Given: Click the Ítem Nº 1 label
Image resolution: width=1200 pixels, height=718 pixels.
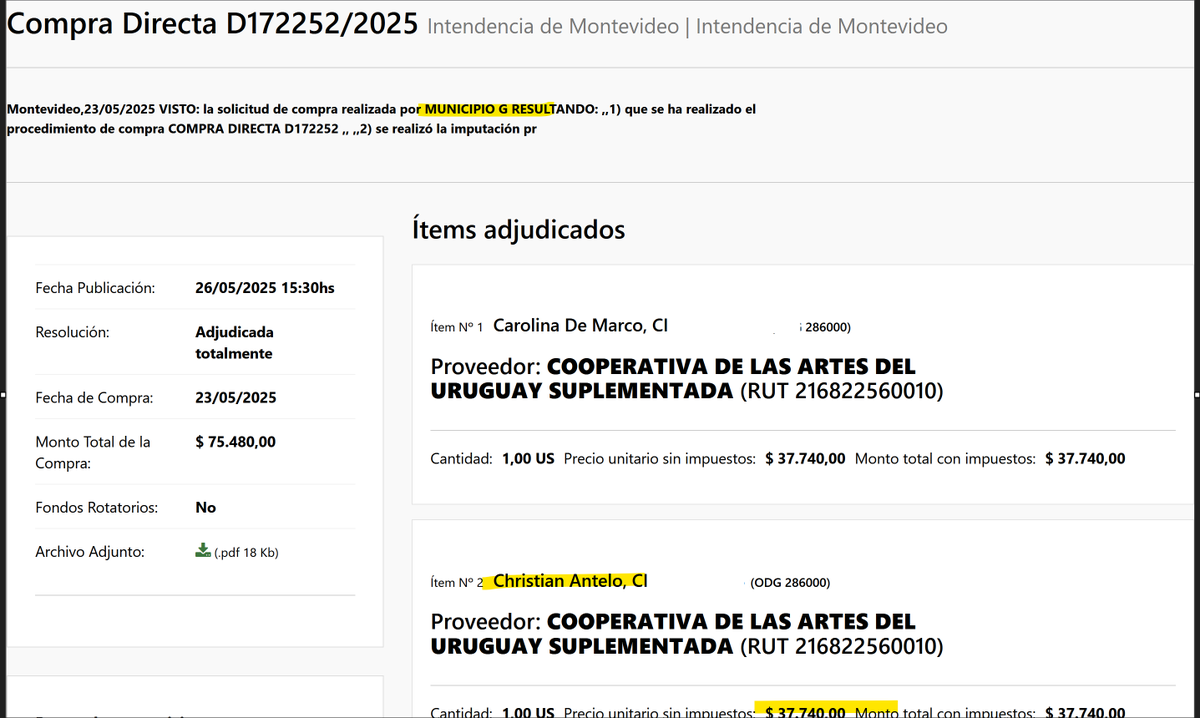Looking at the screenshot, I should point(457,327).
